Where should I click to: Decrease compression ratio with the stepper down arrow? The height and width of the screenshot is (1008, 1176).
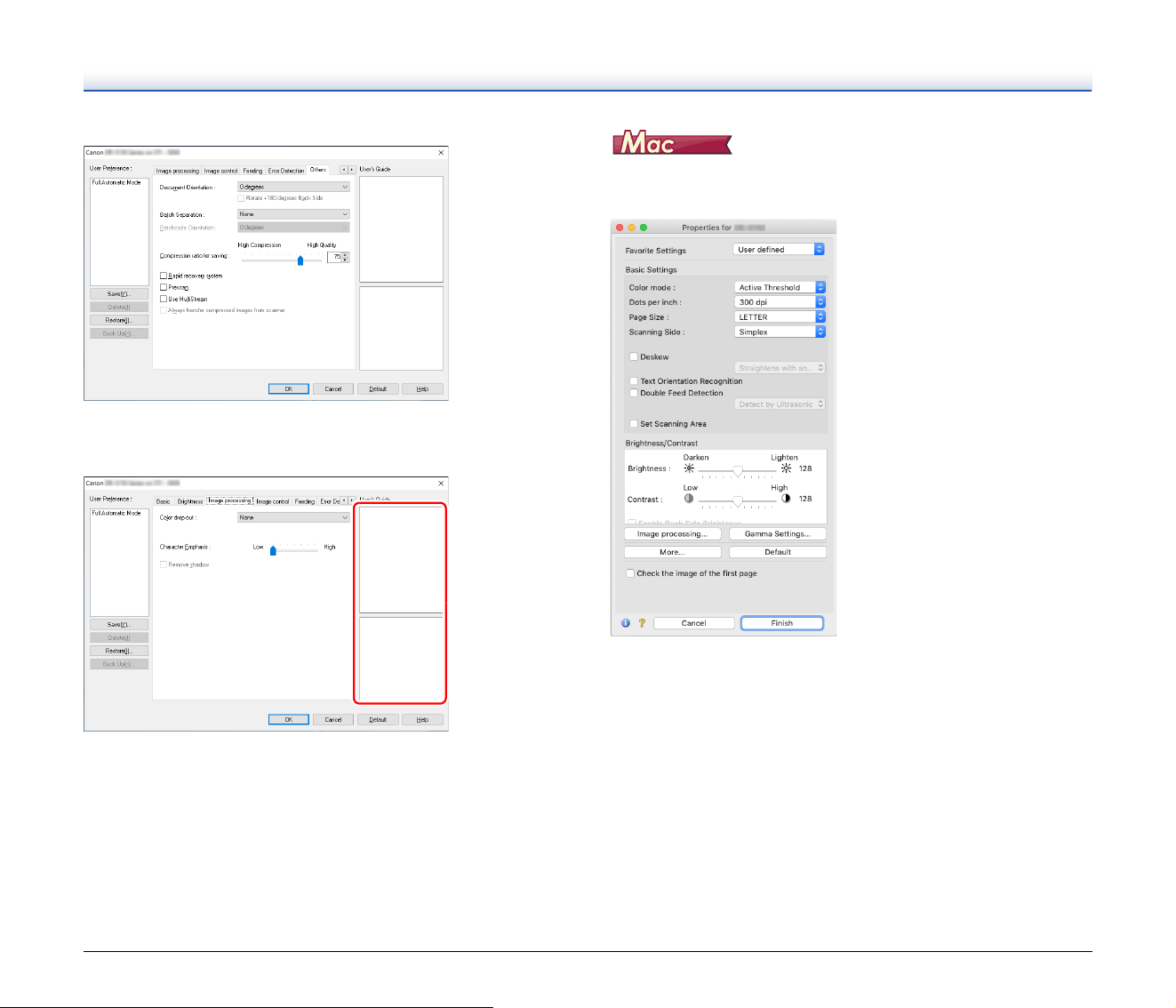tap(346, 260)
